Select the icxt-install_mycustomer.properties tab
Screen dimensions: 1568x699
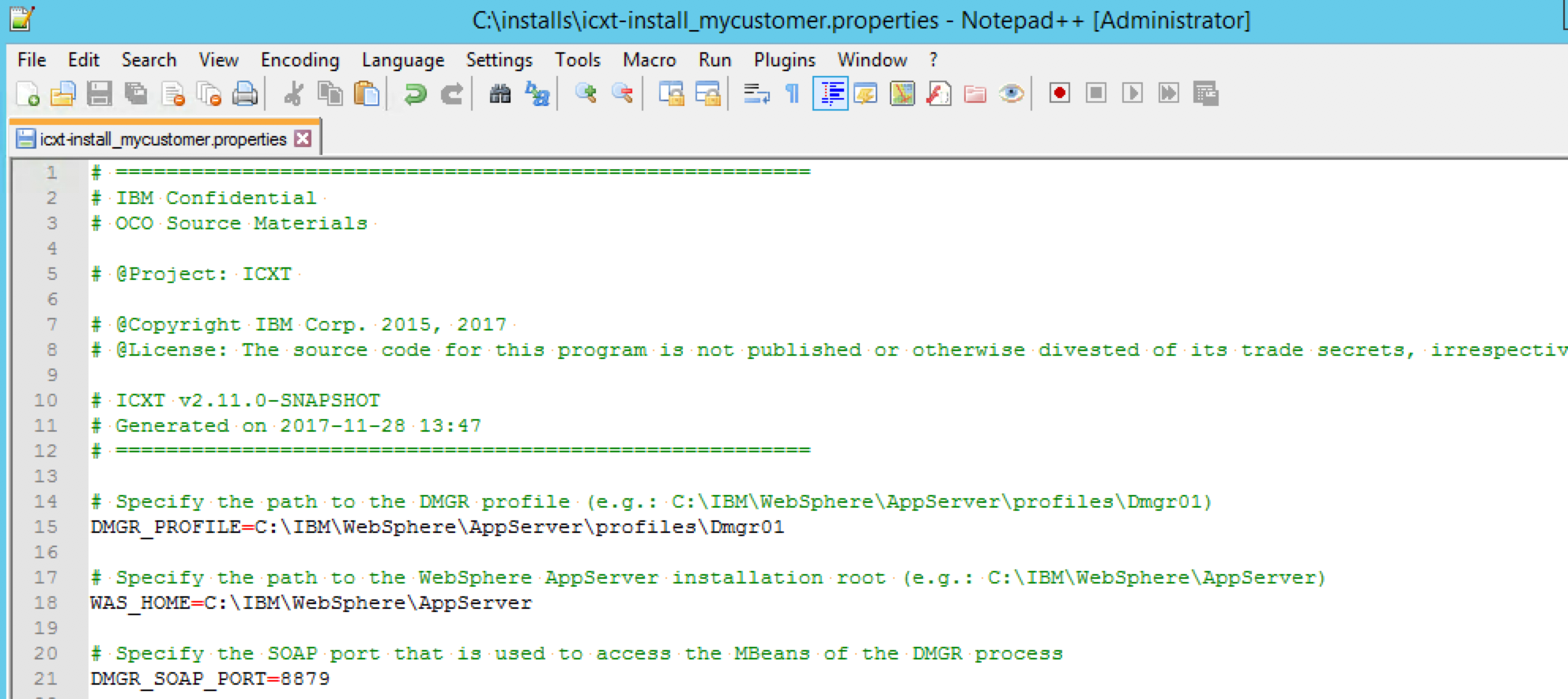point(163,139)
